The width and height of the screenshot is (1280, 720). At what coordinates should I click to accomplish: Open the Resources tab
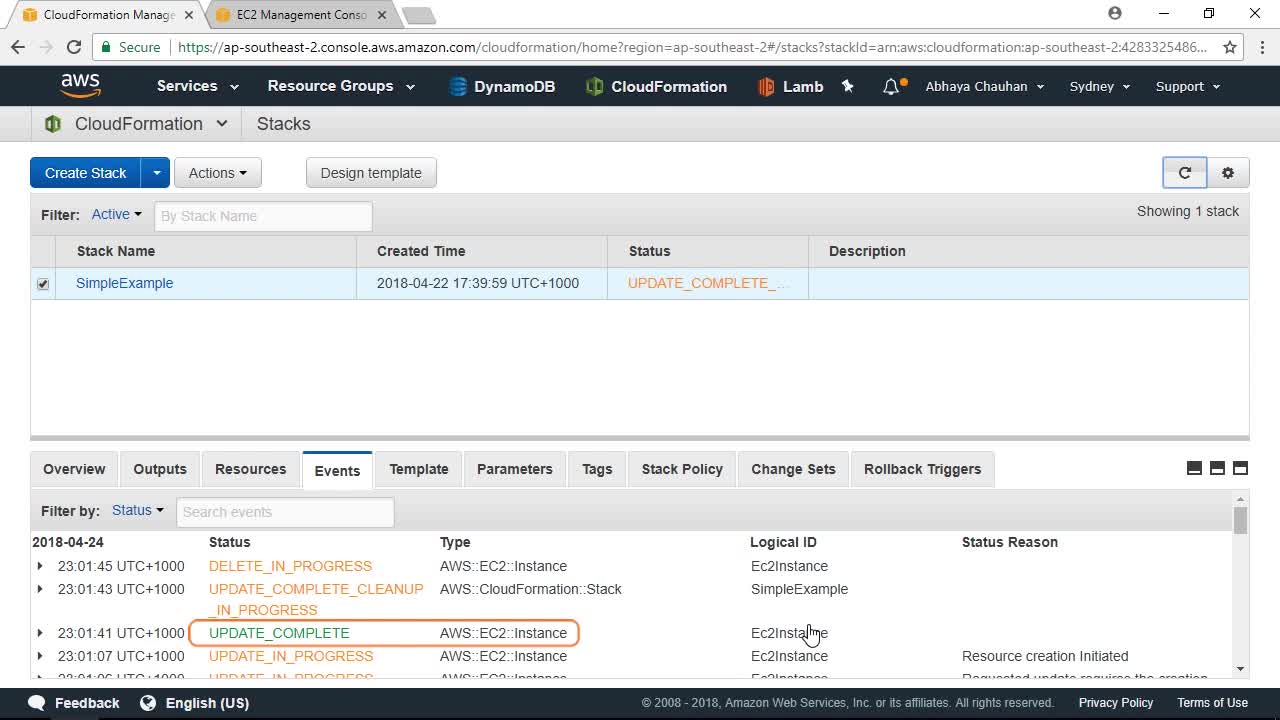250,469
